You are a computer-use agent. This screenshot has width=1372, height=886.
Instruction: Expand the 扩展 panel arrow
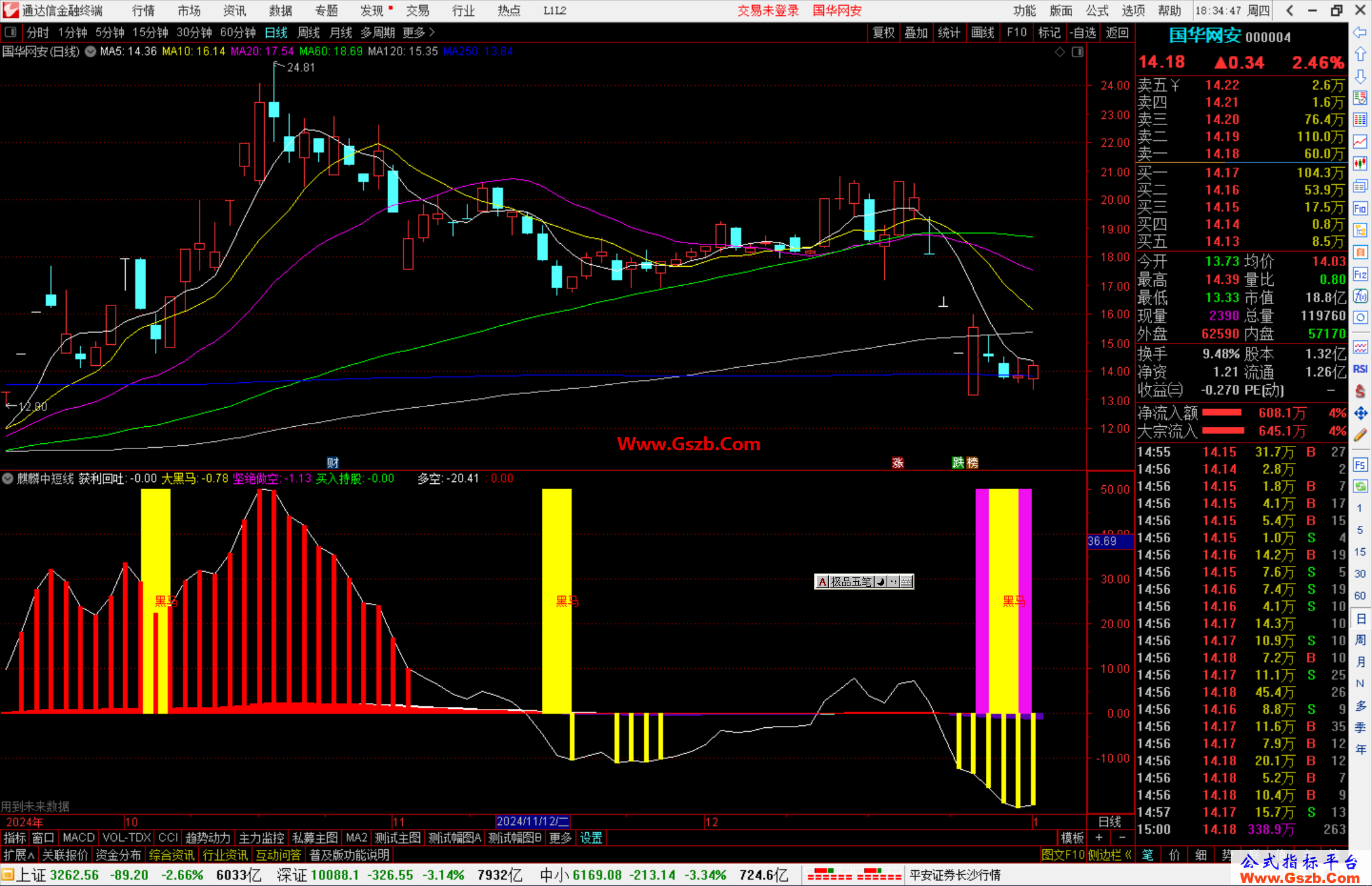pyautogui.click(x=19, y=855)
